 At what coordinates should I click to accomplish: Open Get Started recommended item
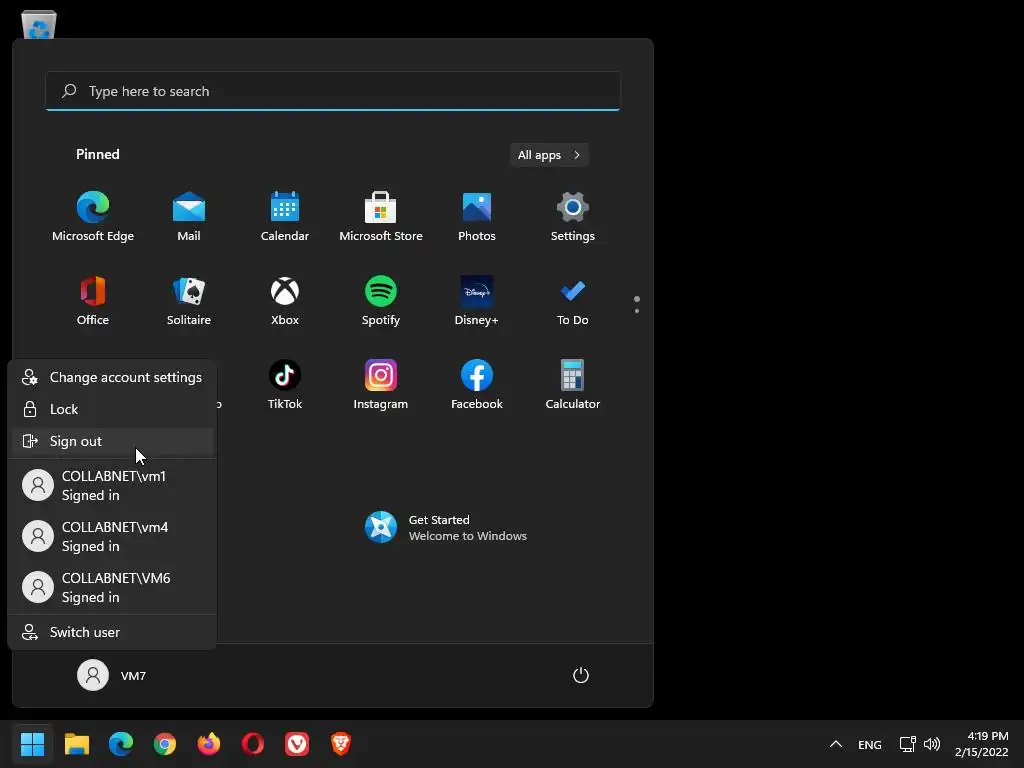point(445,528)
